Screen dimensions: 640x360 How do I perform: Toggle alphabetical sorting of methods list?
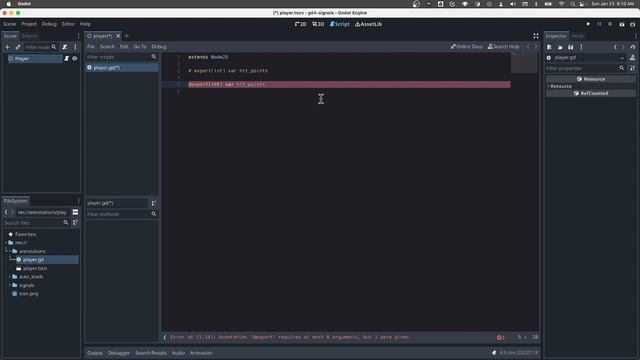click(x=154, y=203)
